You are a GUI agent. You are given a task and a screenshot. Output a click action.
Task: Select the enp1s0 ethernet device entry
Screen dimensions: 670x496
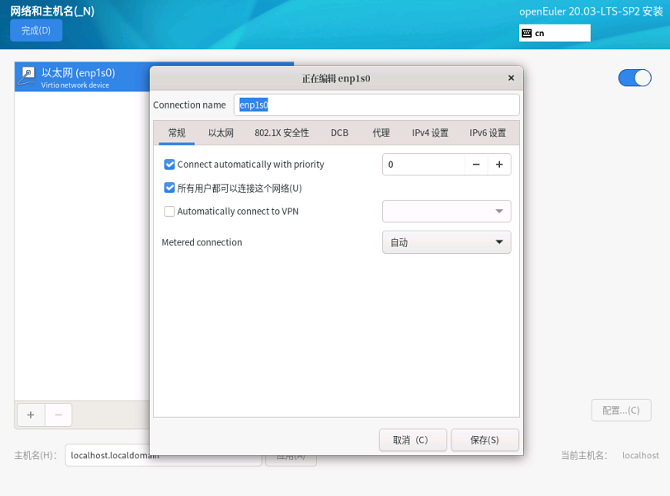[80, 77]
